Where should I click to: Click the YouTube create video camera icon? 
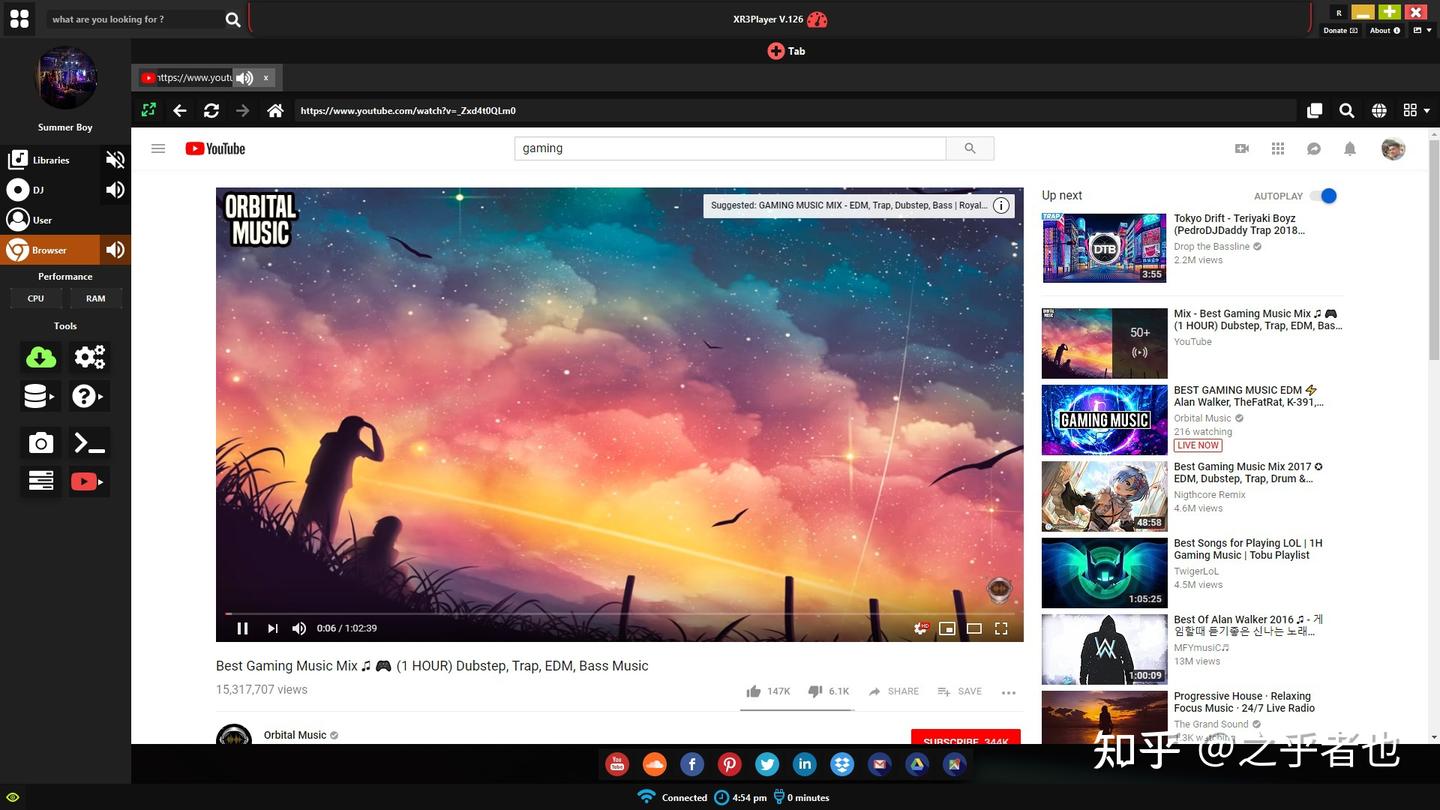coord(1242,149)
